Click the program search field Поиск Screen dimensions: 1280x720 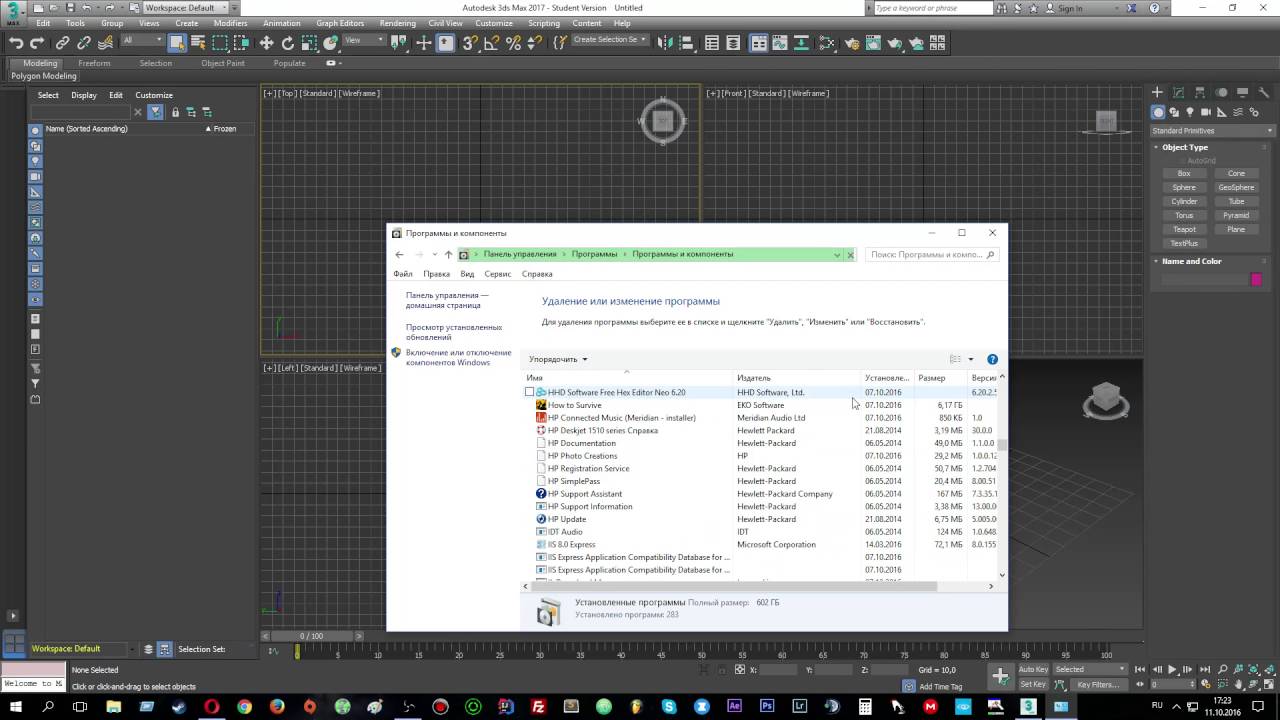click(932, 255)
